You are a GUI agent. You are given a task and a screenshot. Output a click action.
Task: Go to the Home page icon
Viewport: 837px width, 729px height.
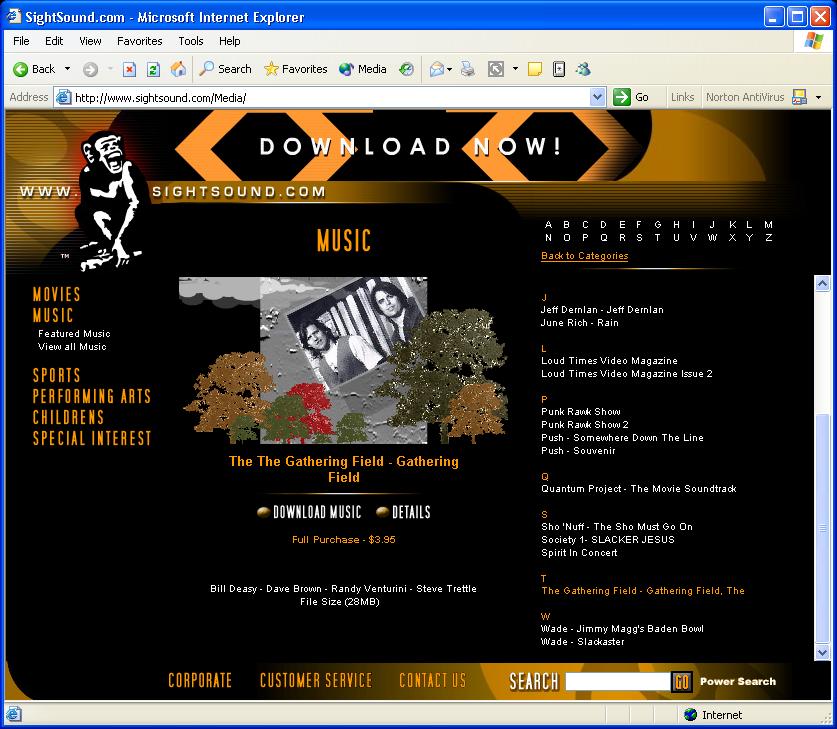point(178,69)
